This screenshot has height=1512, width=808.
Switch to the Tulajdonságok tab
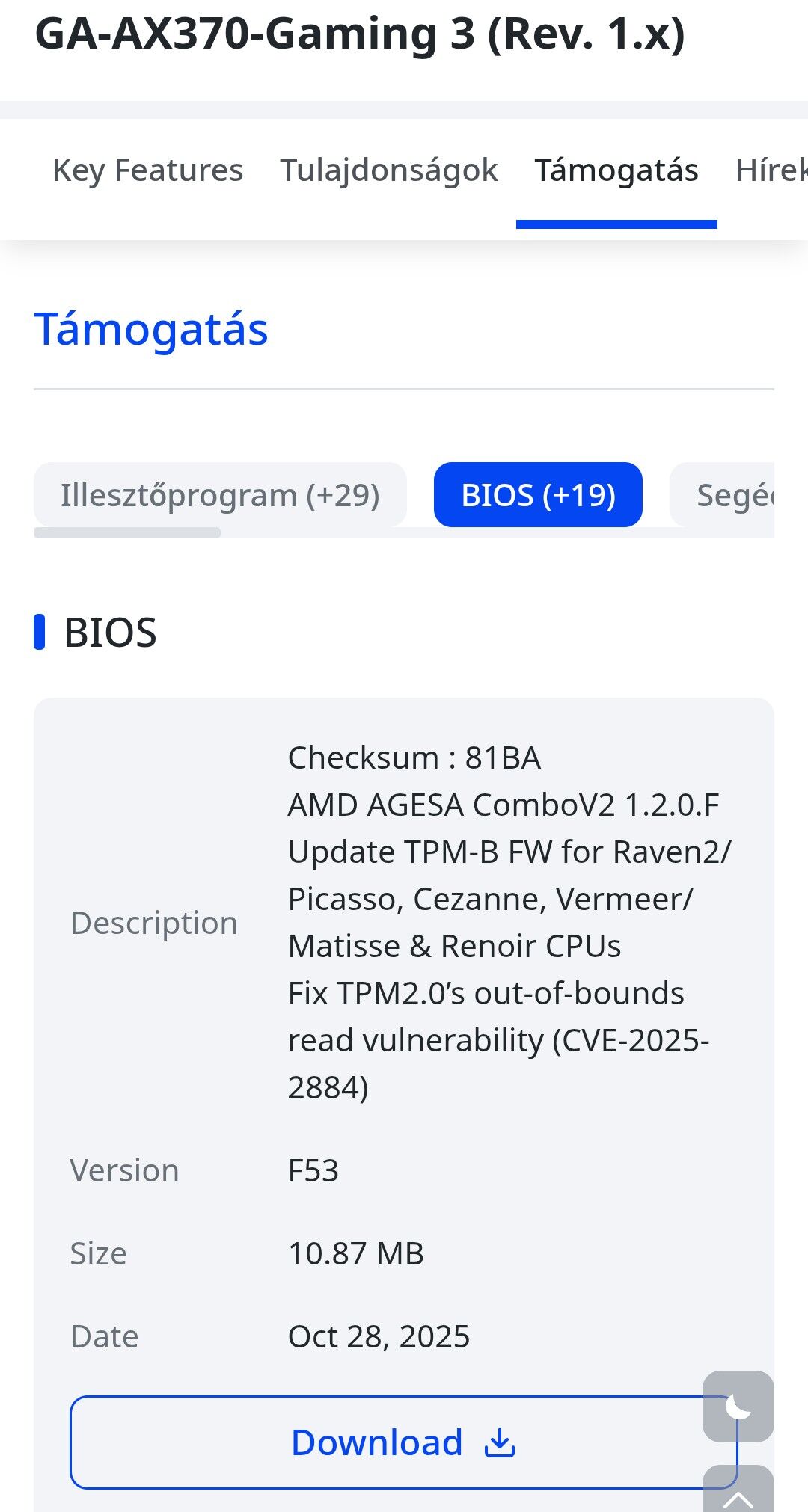tap(388, 170)
